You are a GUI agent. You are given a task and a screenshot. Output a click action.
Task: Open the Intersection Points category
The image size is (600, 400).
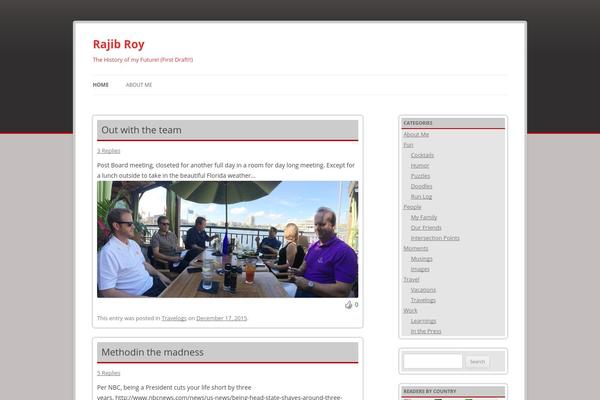[x=435, y=238]
